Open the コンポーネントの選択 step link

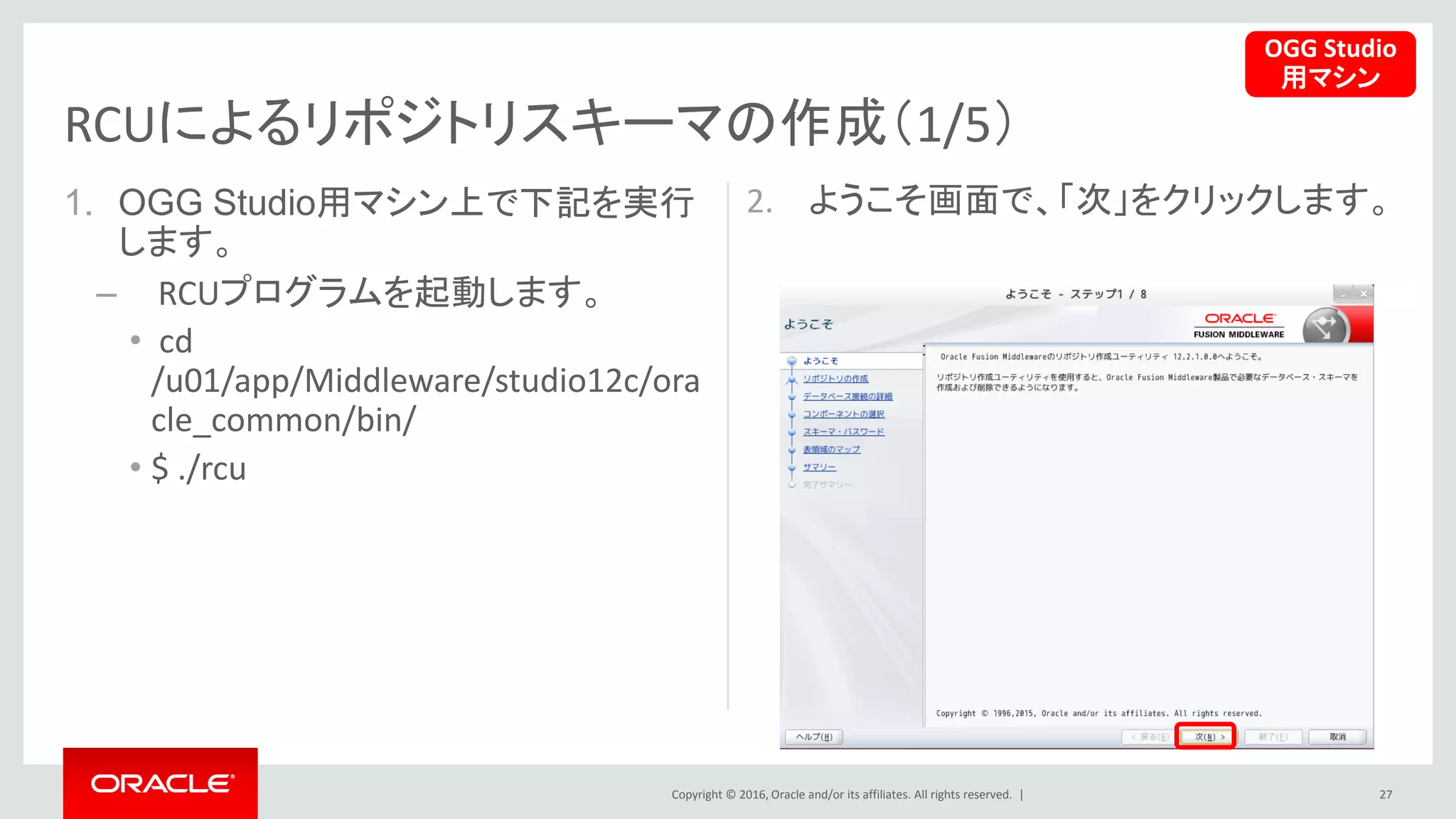843,414
